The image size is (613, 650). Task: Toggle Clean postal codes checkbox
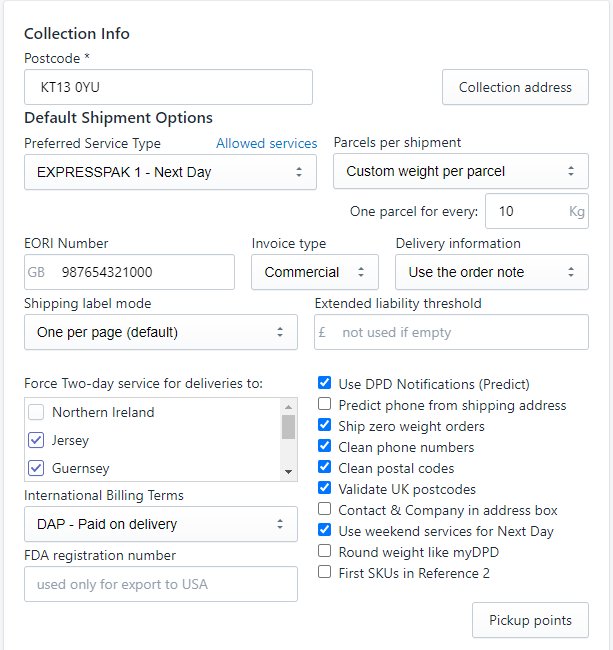325,467
